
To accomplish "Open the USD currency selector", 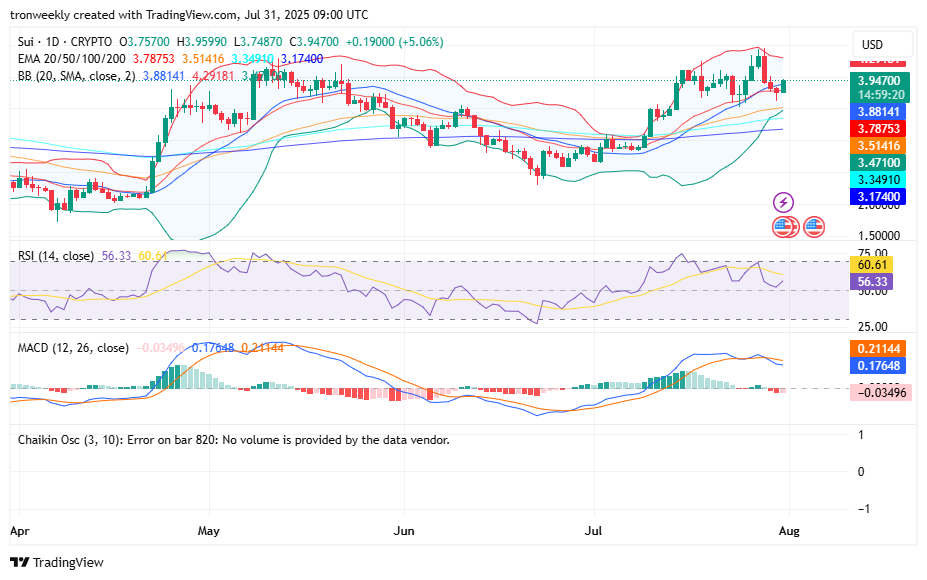I will pyautogui.click(x=875, y=44).
